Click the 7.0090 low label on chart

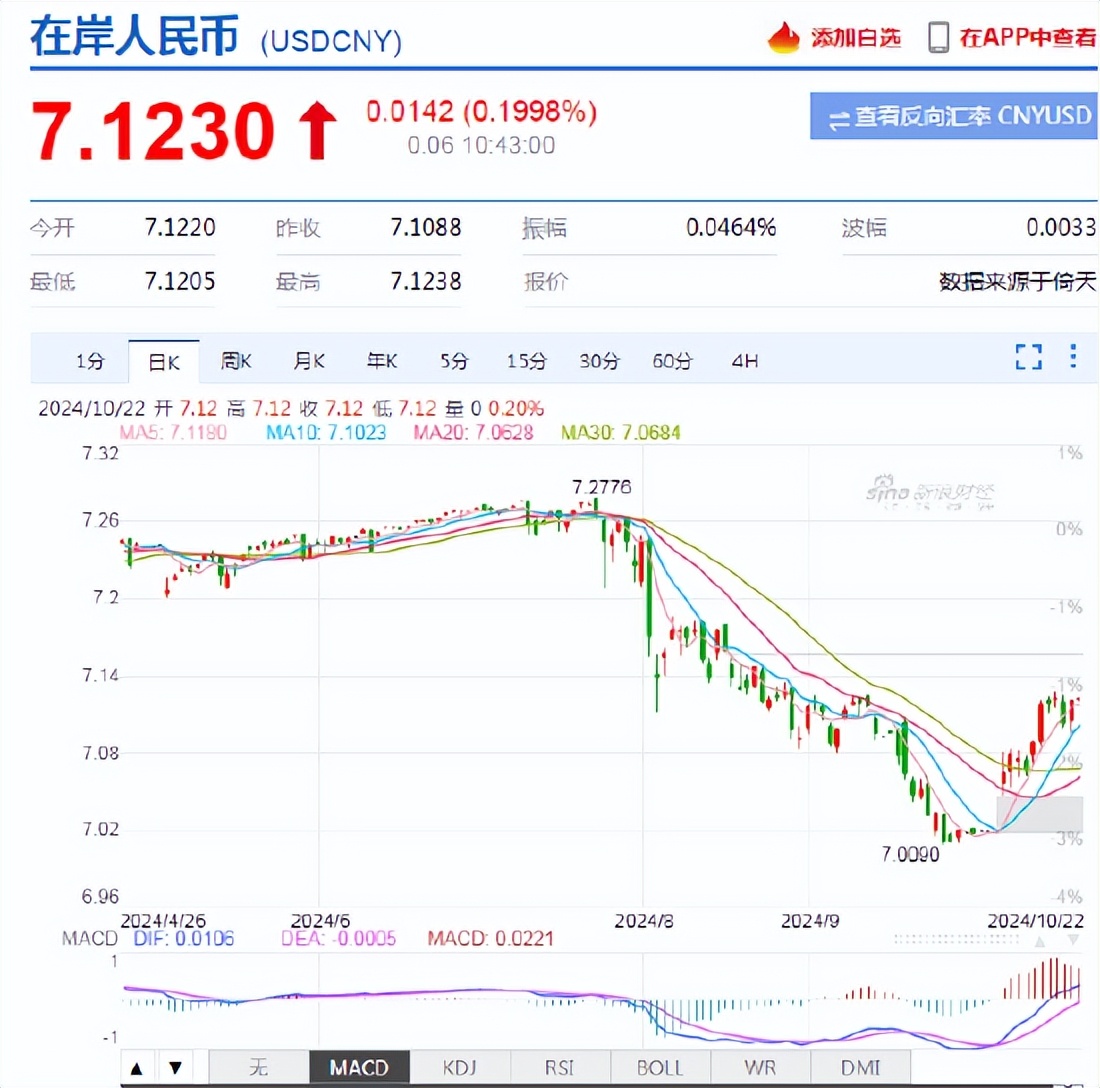point(910,854)
